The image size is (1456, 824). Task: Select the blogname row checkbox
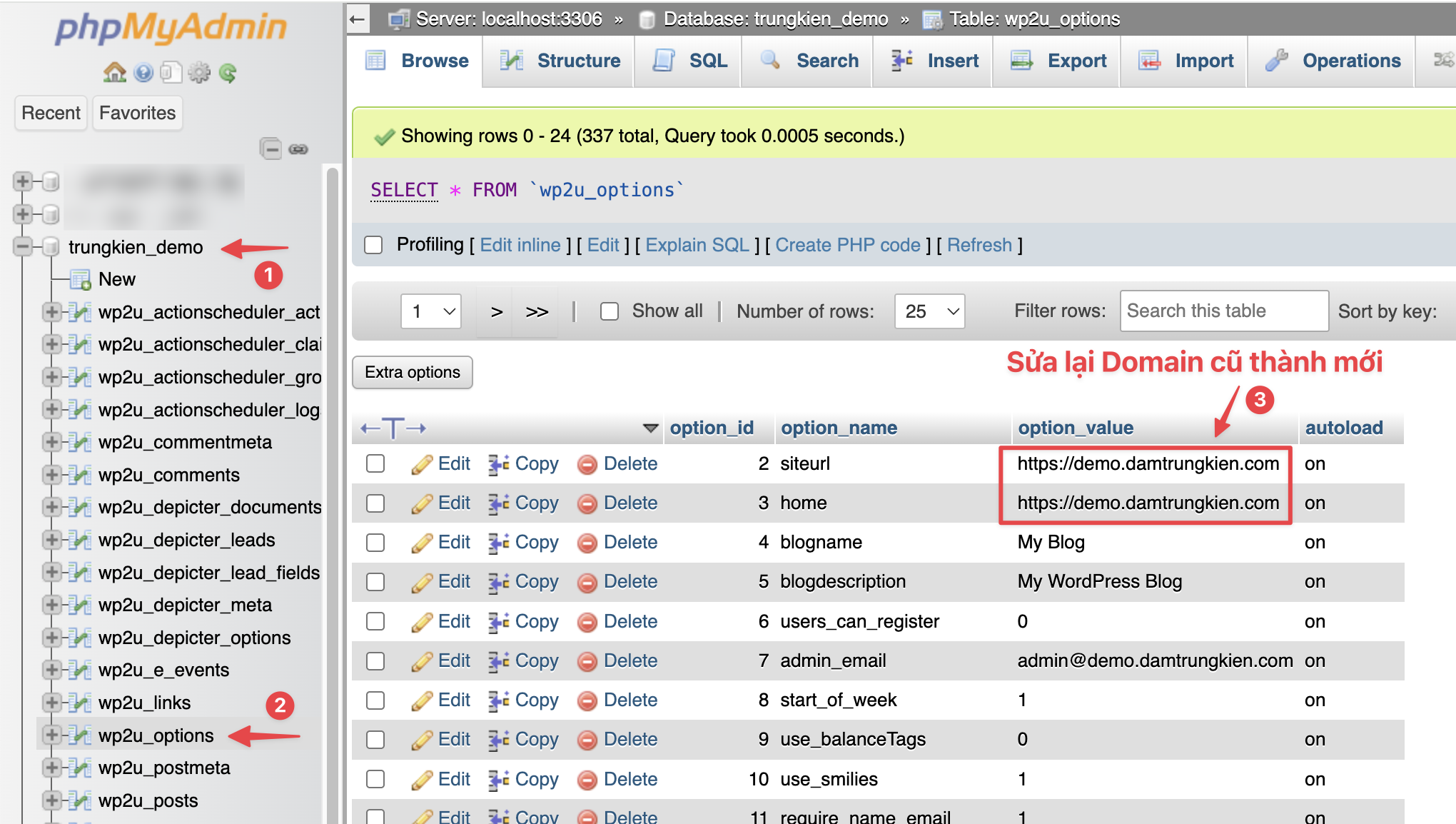(375, 543)
